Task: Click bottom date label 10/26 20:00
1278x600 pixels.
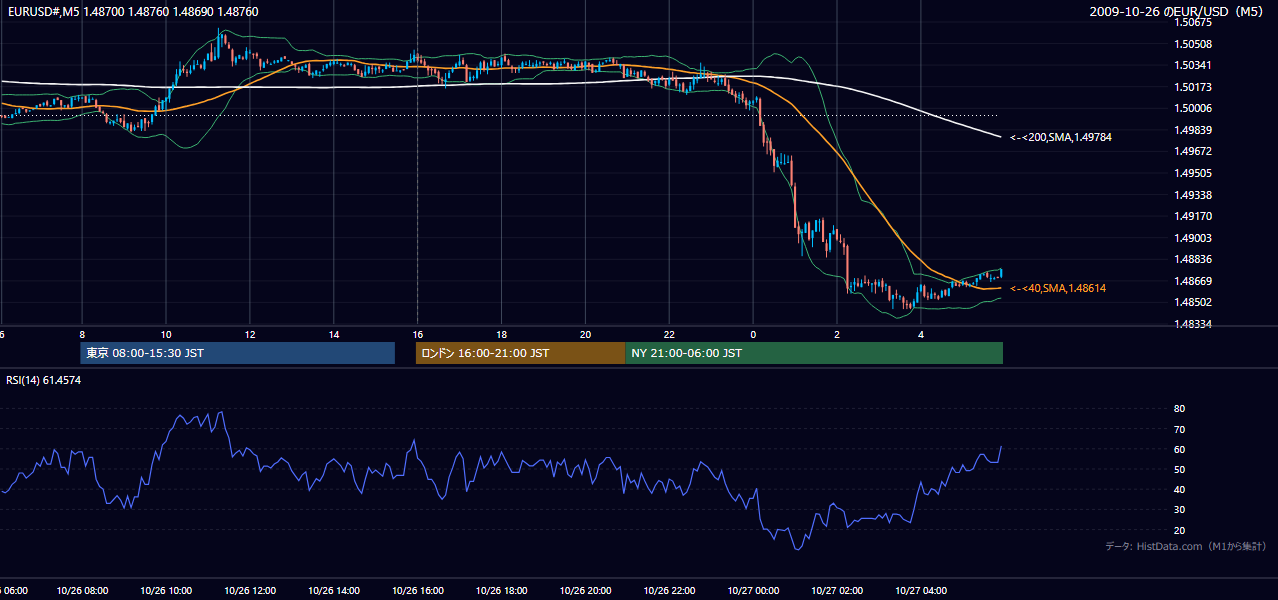Action: 586,591
